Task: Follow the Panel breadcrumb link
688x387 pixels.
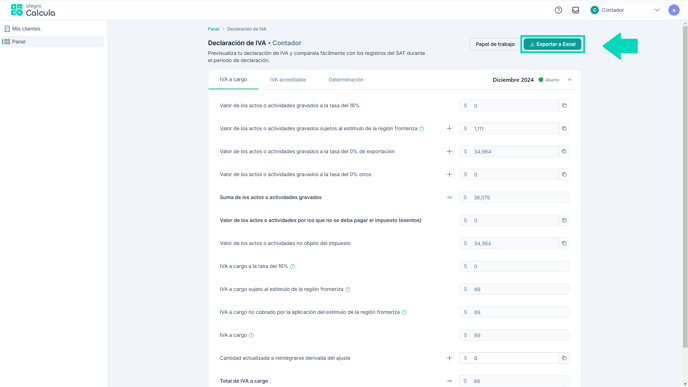Action: click(x=214, y=29)
